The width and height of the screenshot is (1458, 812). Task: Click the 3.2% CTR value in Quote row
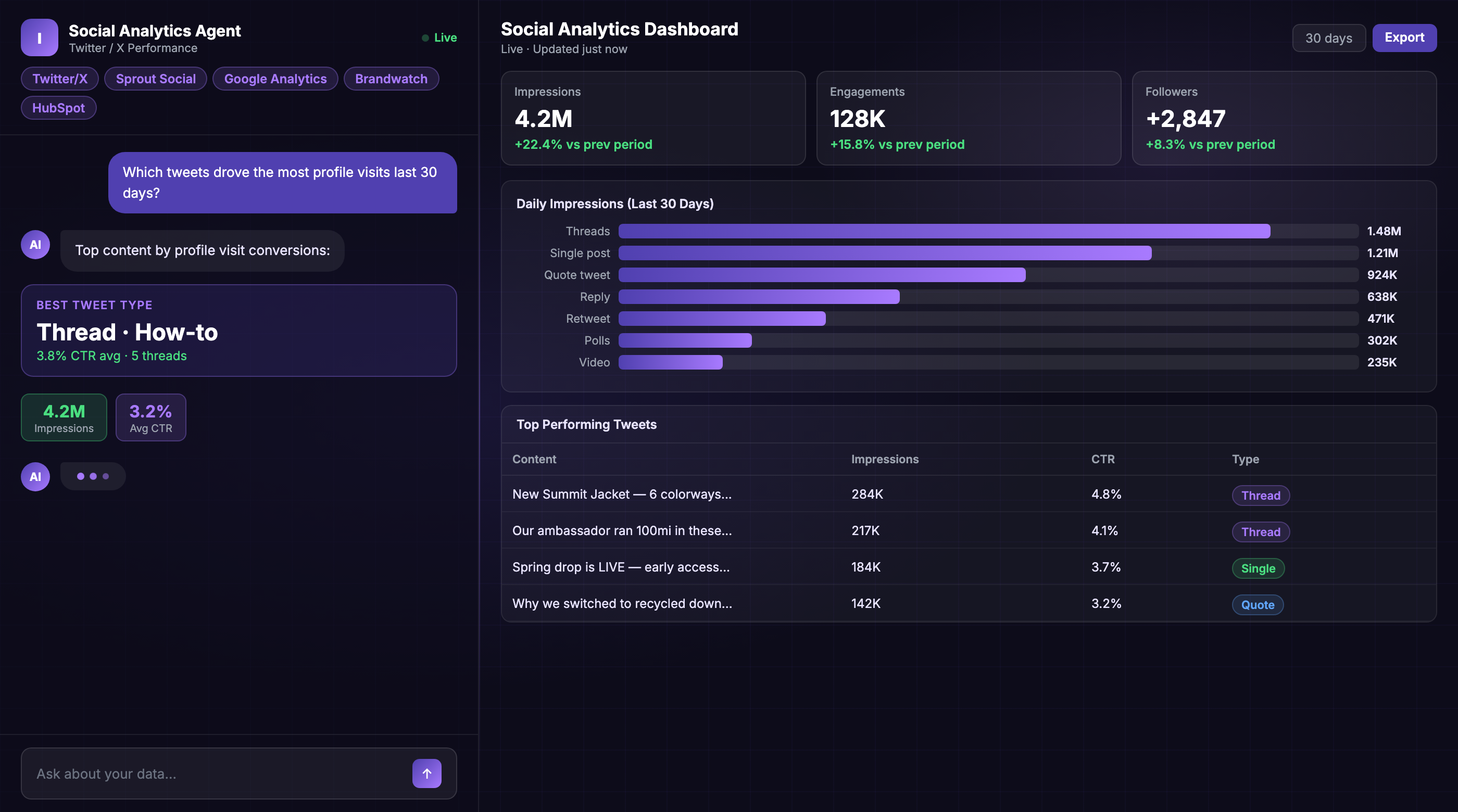[1106, 604]
